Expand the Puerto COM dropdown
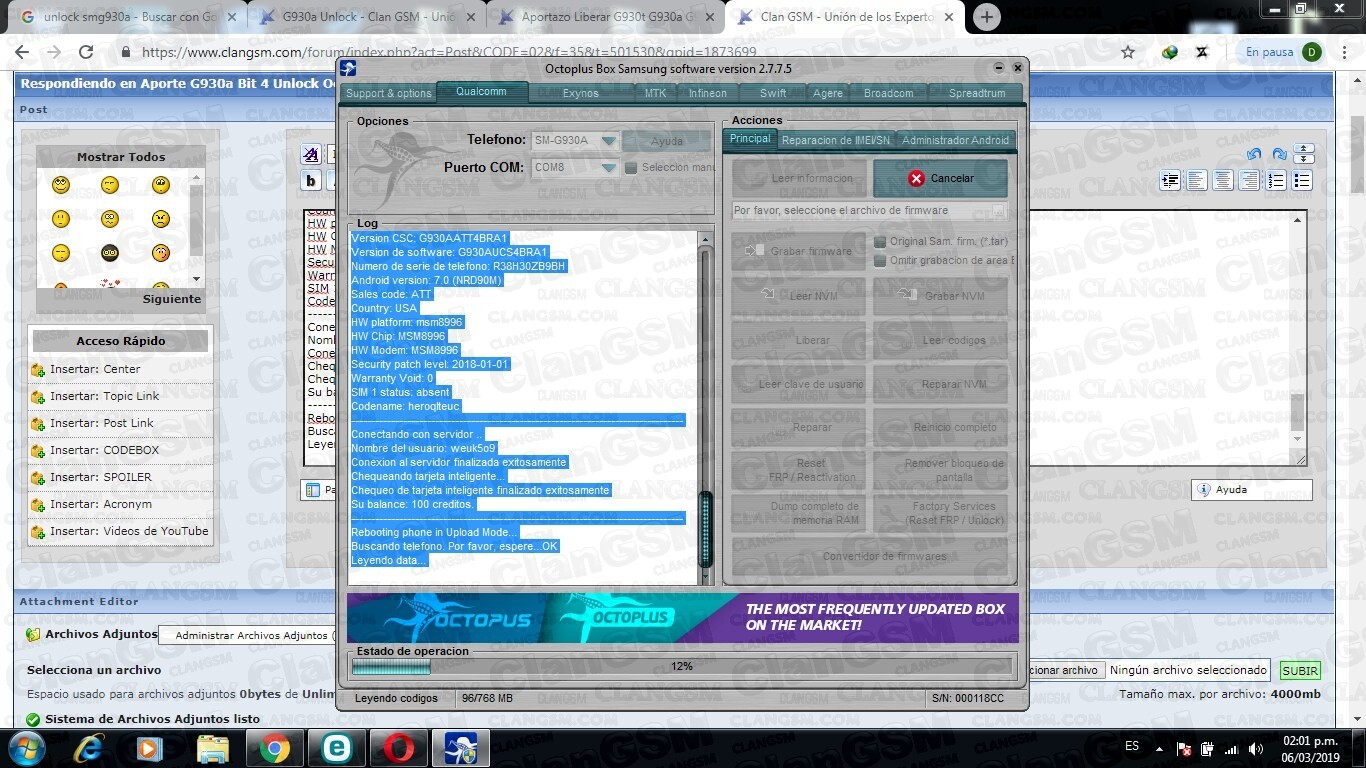This screenshot has height=768, width=1366. pyautogui.click(x=608, y=168)
